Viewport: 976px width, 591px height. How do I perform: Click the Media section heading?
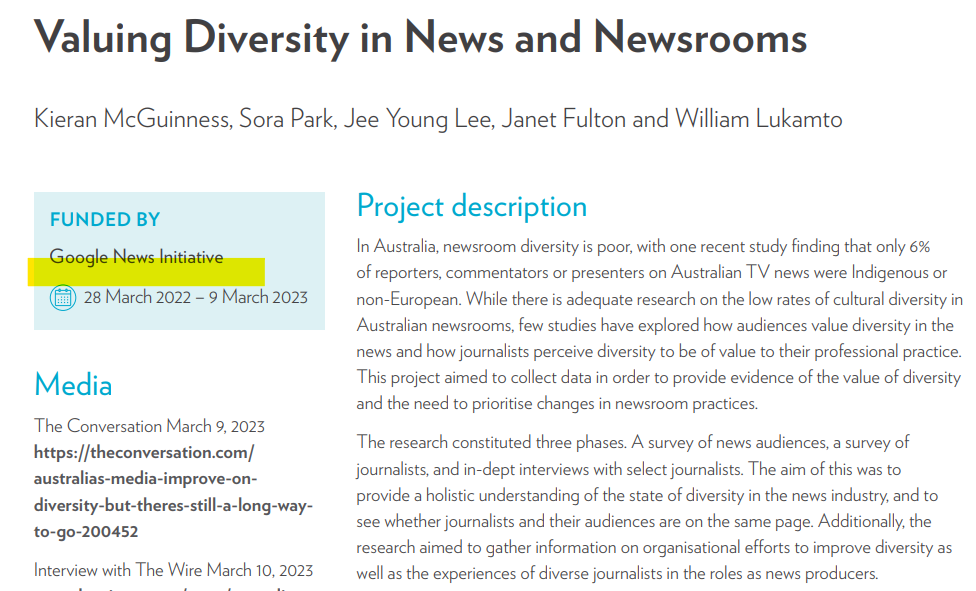point(73,385)
